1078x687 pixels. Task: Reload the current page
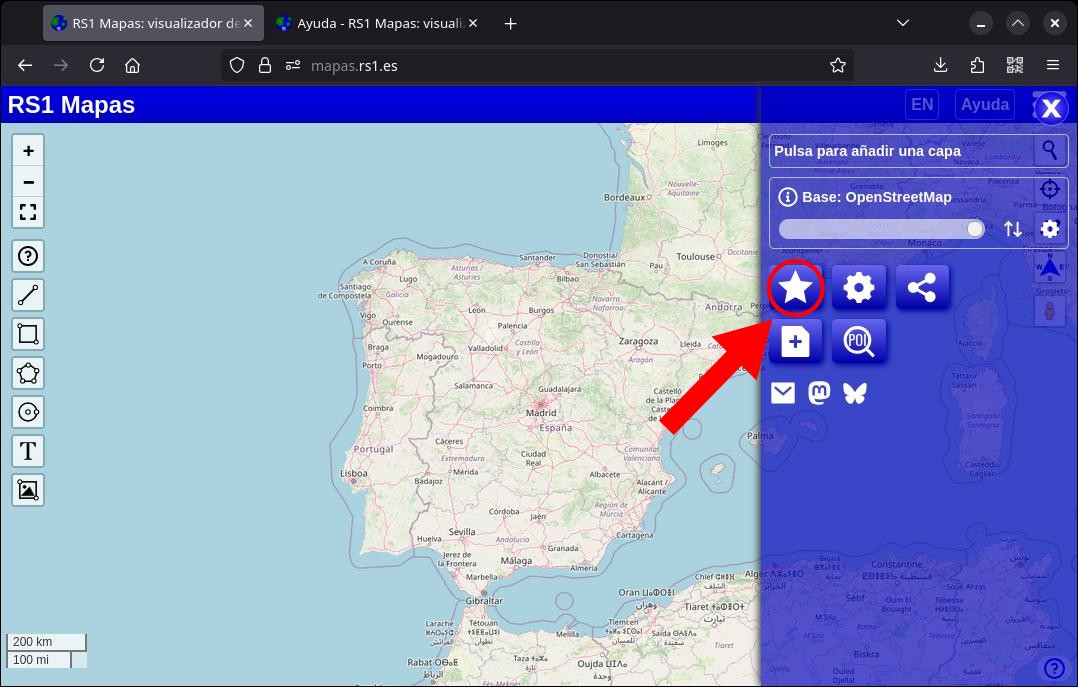[x=97, y=65]
